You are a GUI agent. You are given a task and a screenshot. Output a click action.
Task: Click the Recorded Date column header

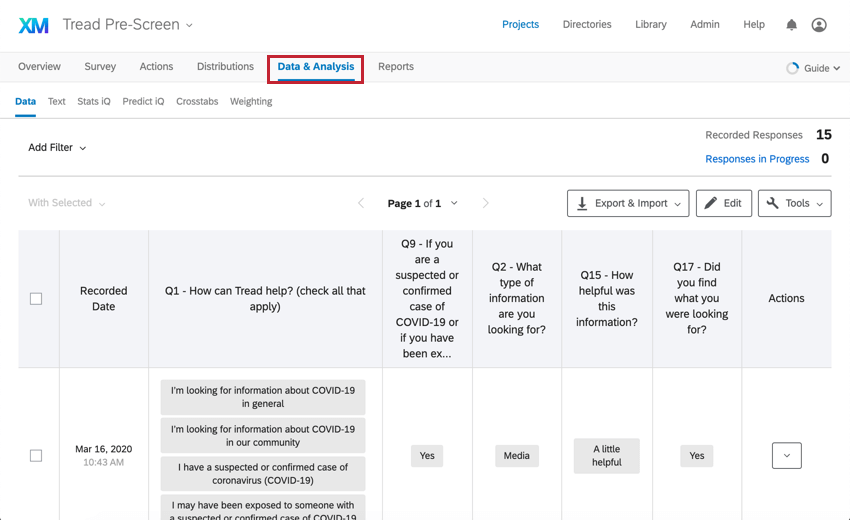pos(104,299)
